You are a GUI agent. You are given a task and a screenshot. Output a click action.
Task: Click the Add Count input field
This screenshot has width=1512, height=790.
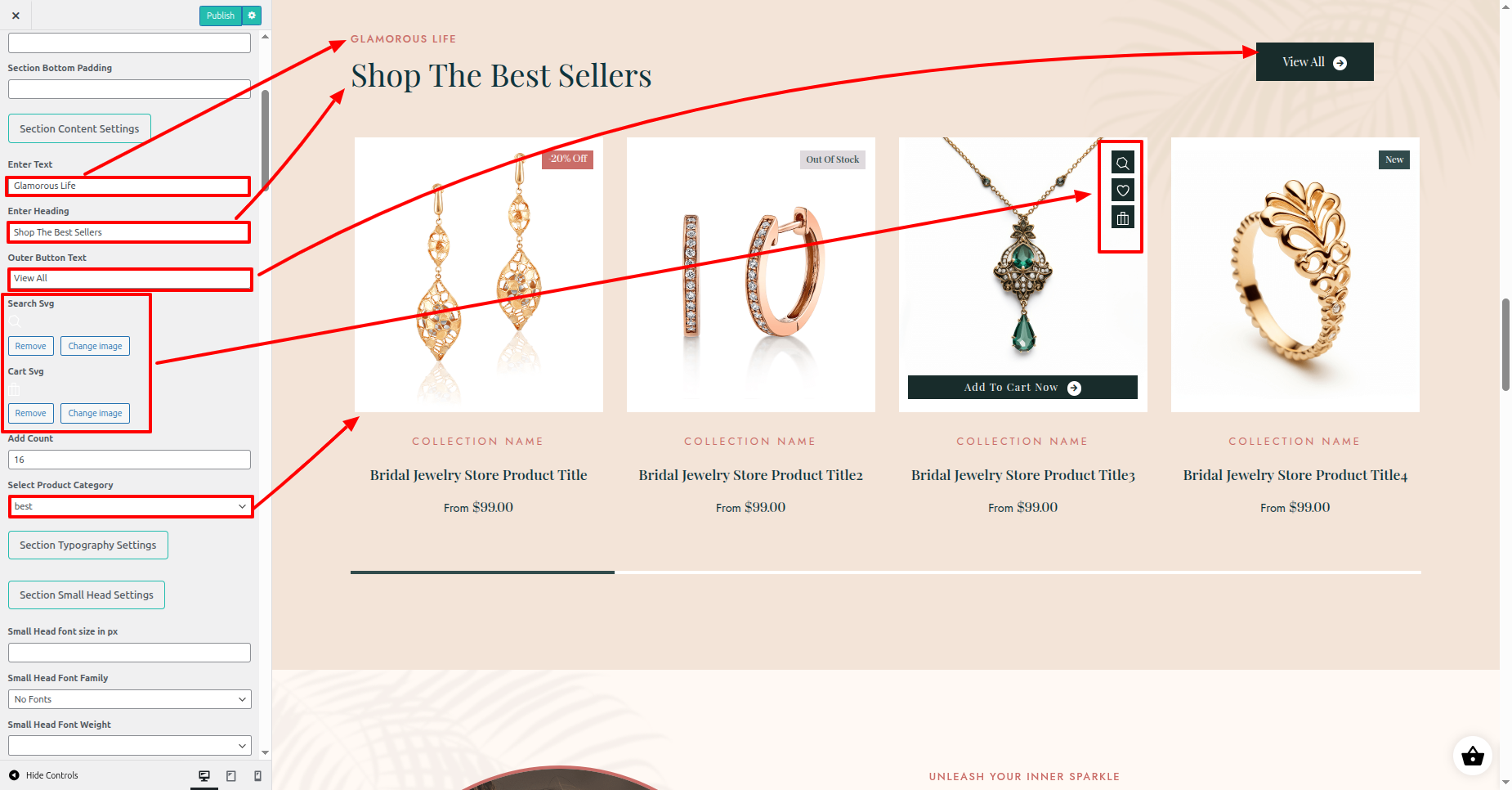pos(130,460)
